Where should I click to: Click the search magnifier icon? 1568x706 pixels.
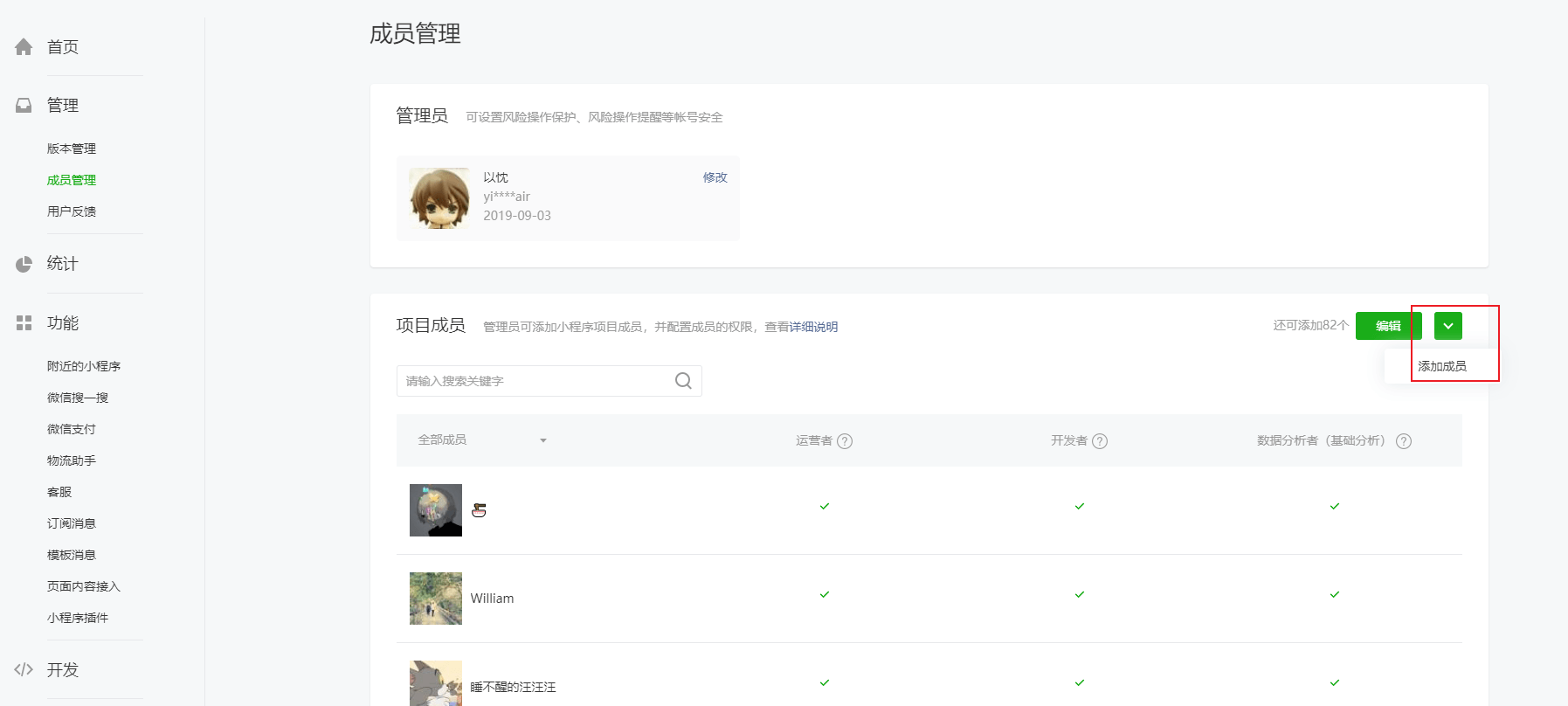point(683,381)
